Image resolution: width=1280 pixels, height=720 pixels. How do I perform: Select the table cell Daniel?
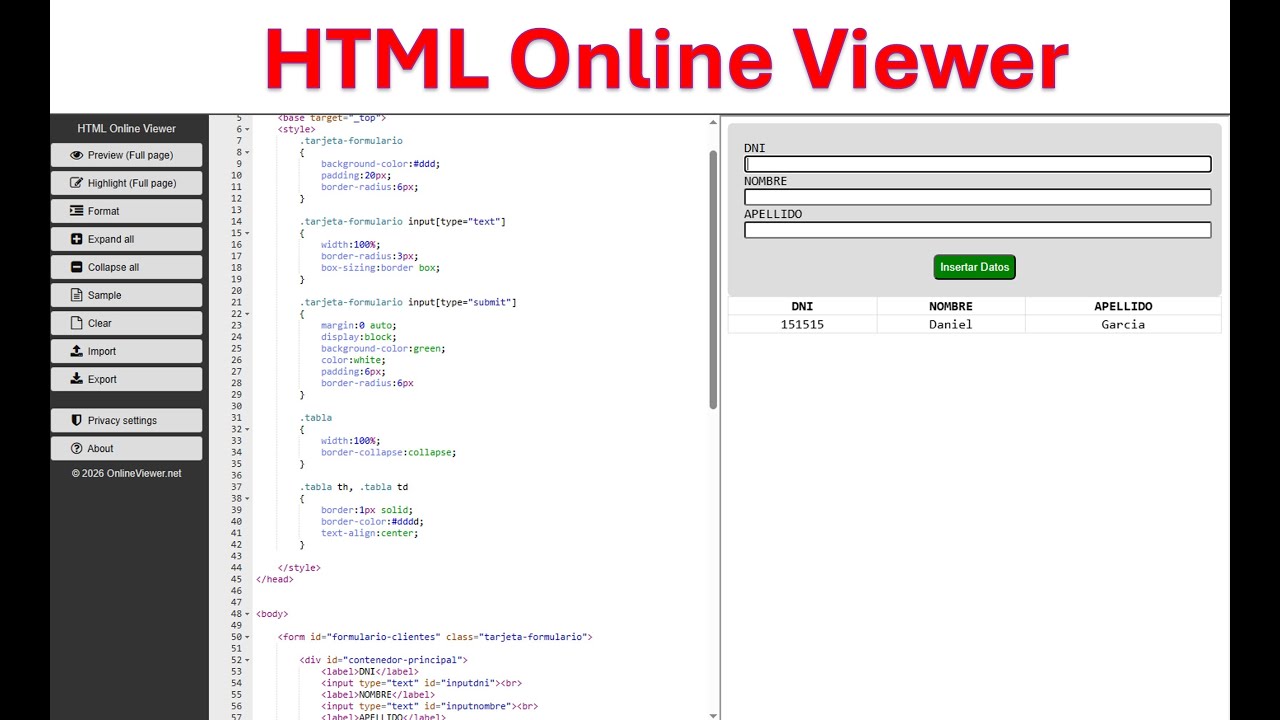(x=951, y=324)
